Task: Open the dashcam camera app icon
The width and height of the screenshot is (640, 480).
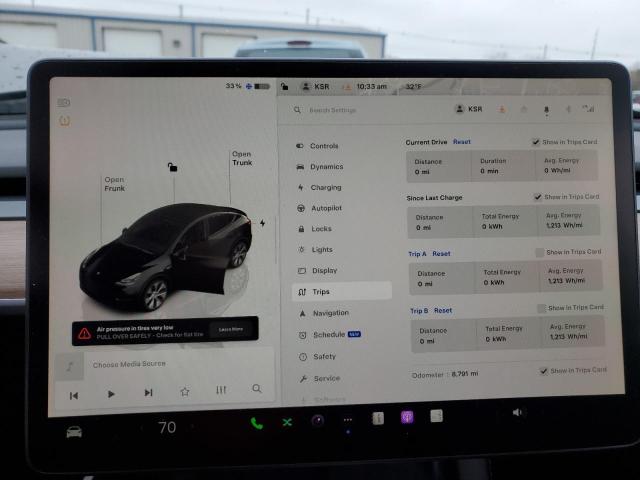Action: click(x=318, y=420)
